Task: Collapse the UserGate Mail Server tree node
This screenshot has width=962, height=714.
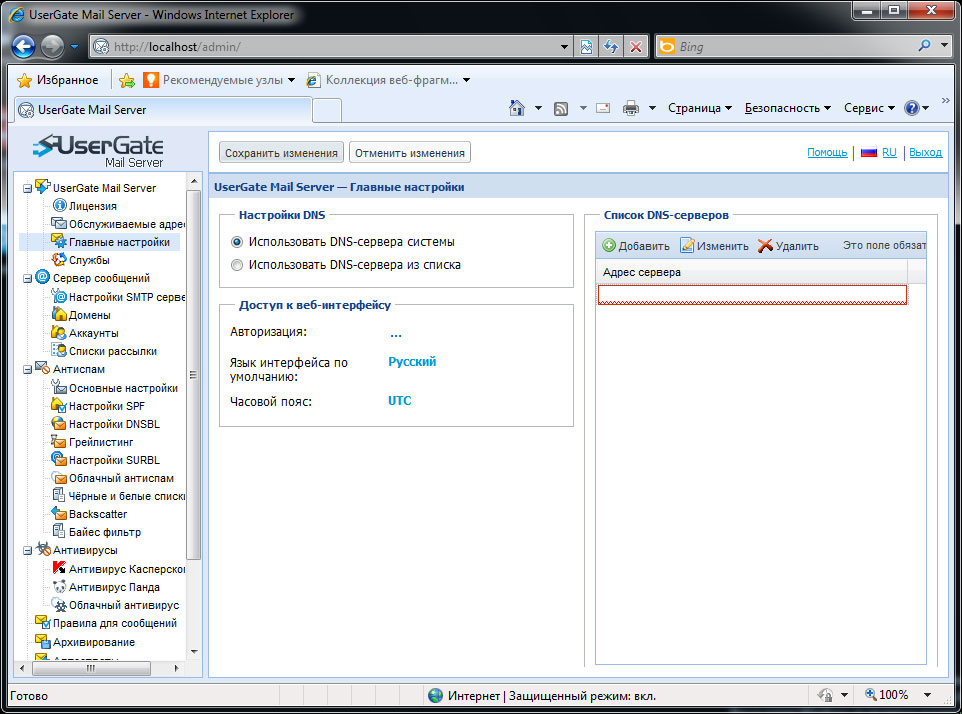Action: point(27,188)
